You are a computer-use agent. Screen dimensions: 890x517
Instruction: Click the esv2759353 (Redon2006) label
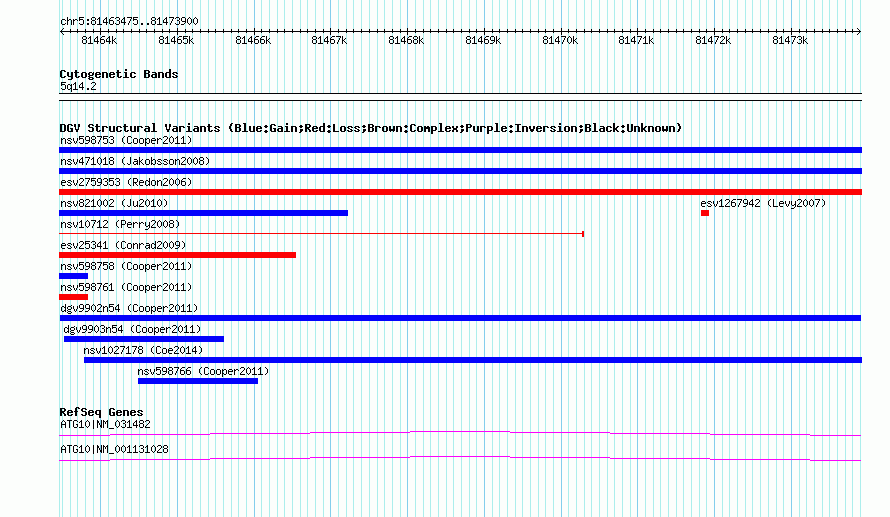(126, 182)
